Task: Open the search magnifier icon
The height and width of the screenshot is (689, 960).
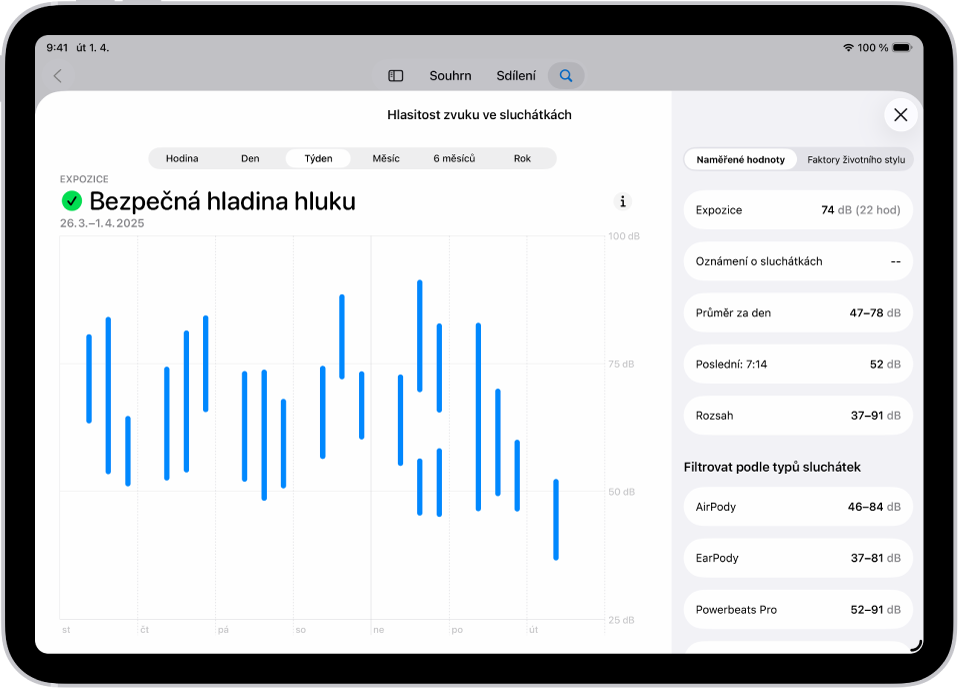Action: tap(566, 75)
